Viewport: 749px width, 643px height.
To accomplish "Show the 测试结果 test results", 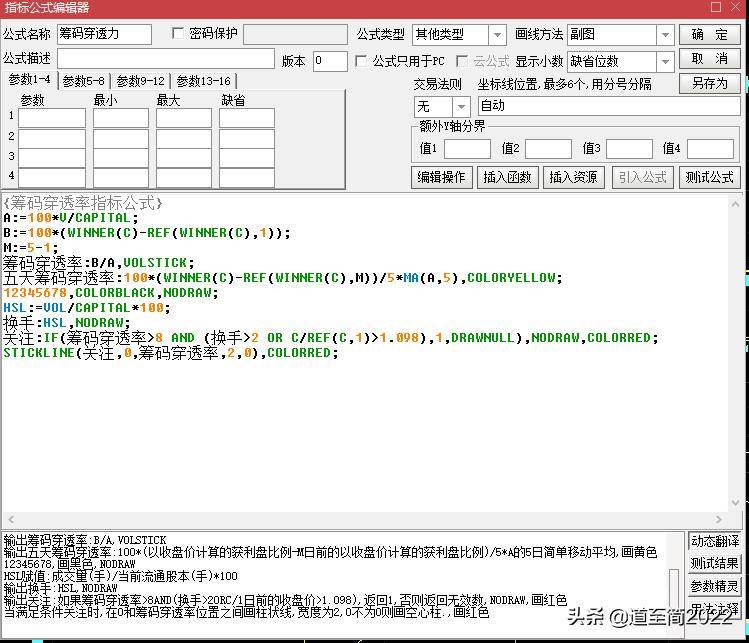I will pos(715,563).
